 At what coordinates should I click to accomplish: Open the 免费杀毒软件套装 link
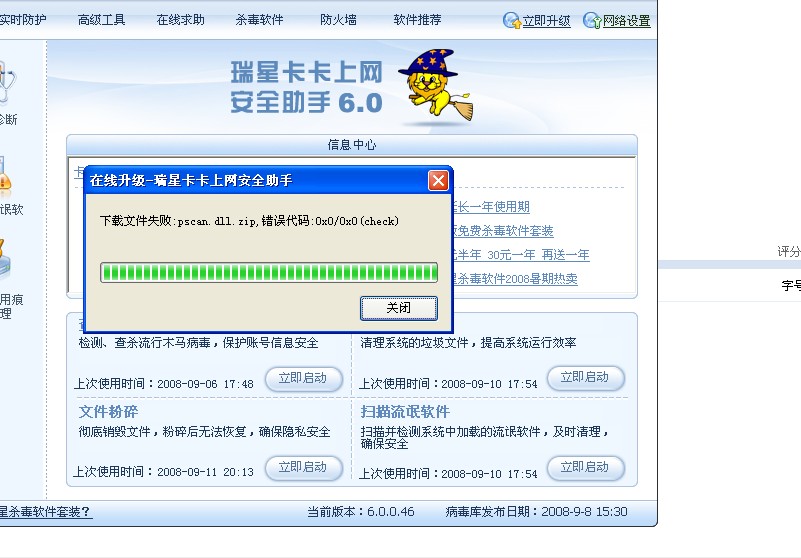(x=503, y=231)
